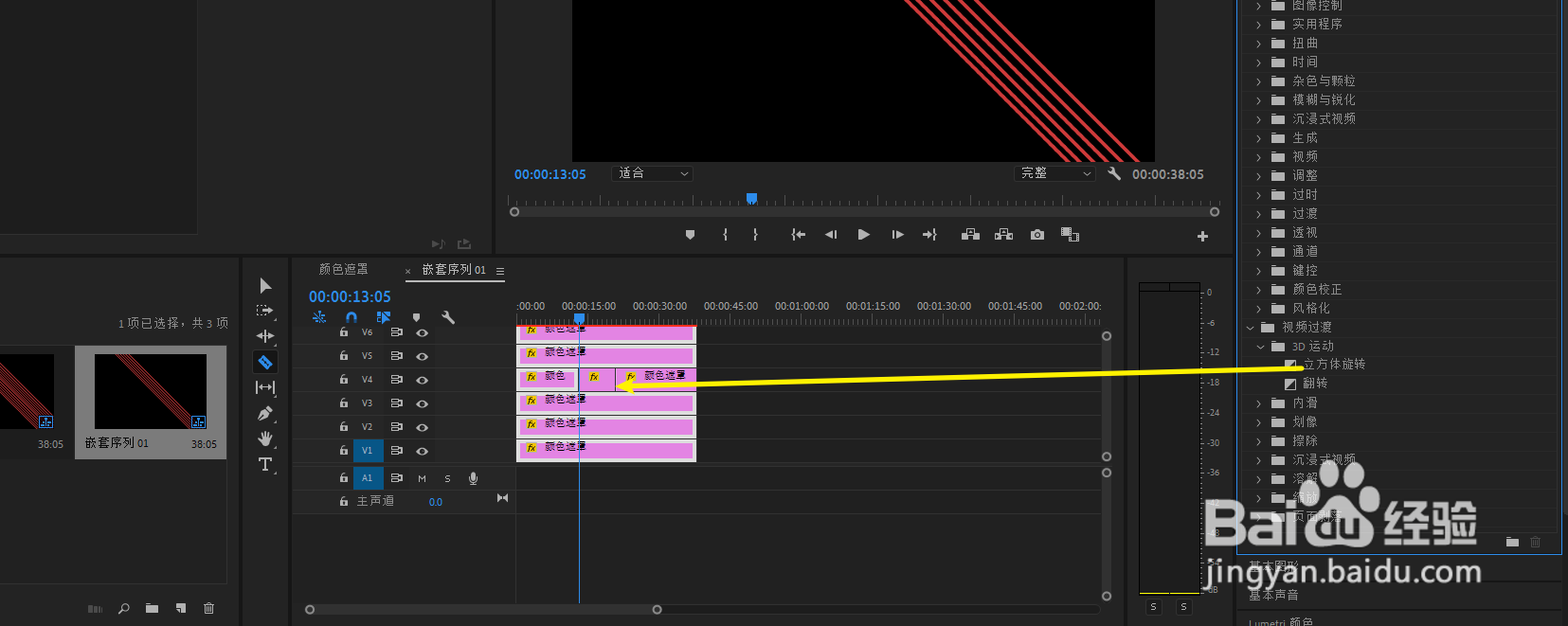Expand the 内滑 transitions folder
Screen dimensions: 1568x626
[x=1259, y=403]
